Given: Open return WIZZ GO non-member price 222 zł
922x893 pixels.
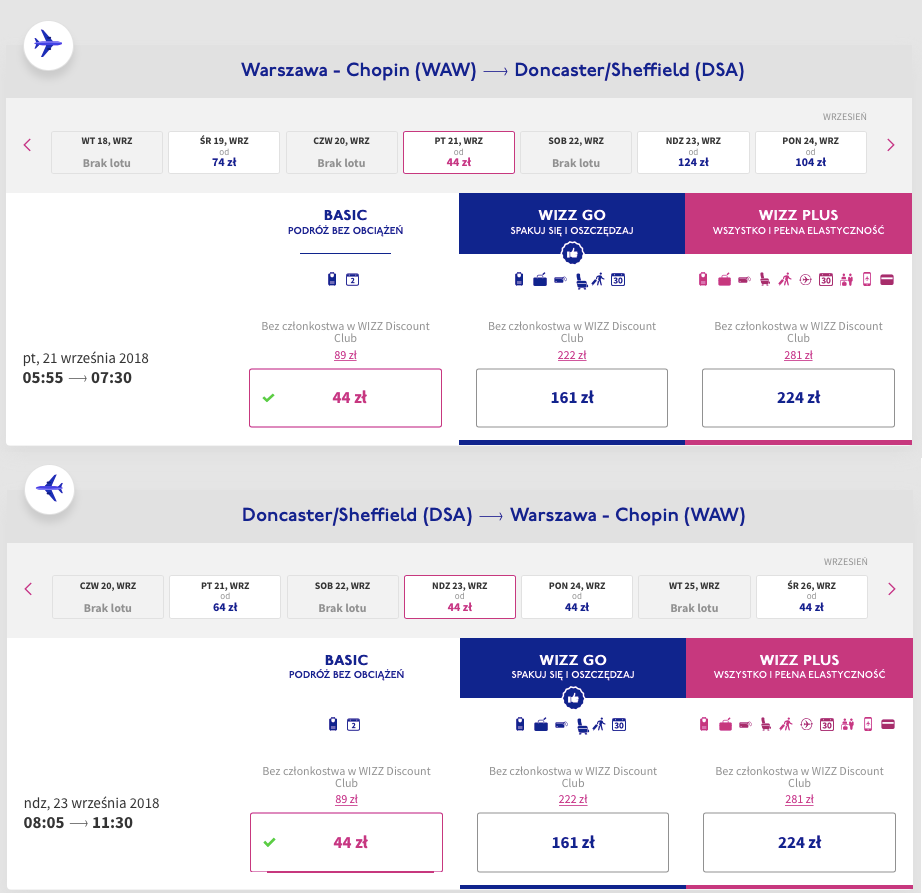Looking at the screenshot, I should [x=573, y=800].
